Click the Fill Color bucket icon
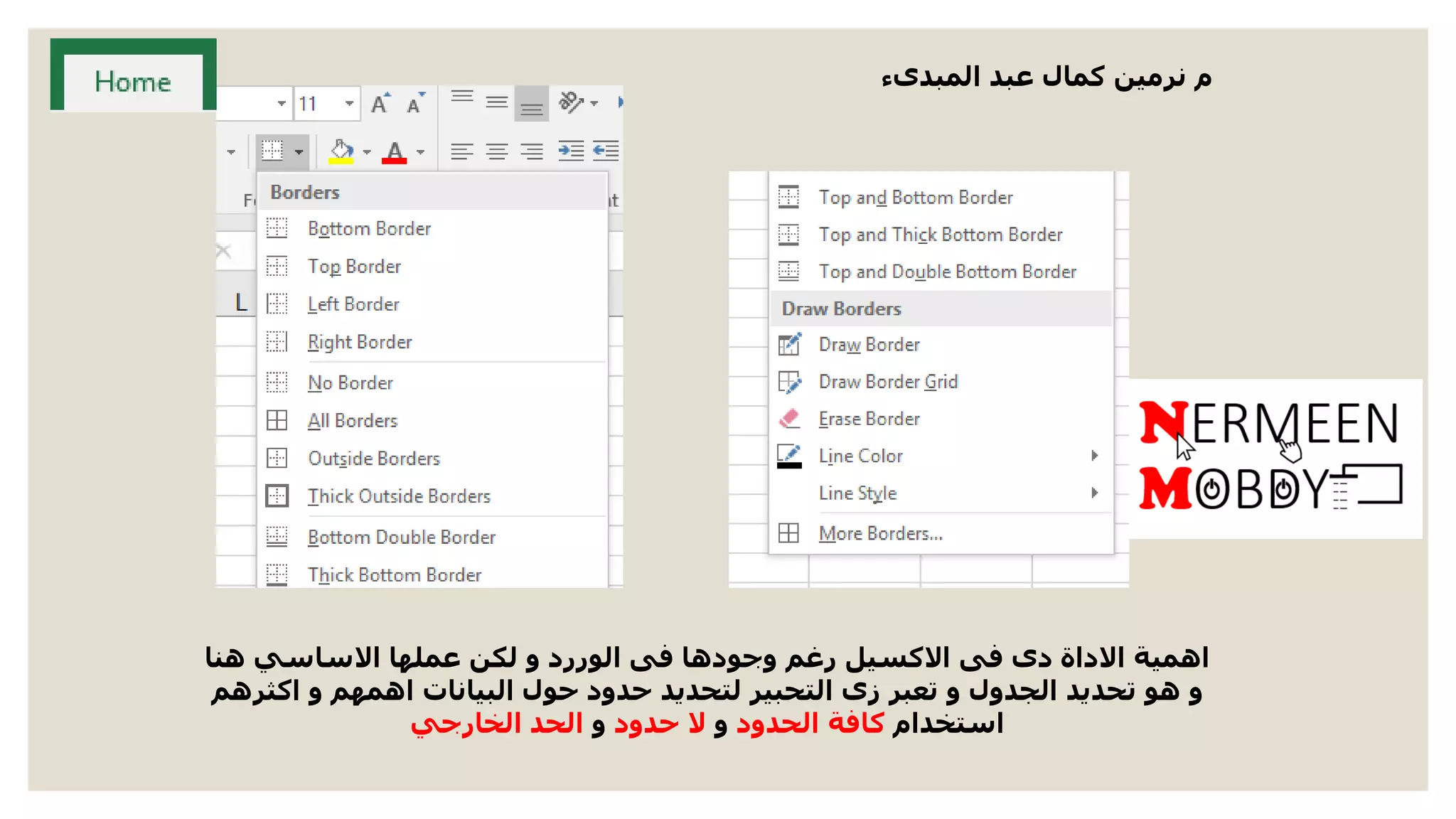The height and width of the screenshot is (819, 1456). pyautogui.click(x=341, y=151)
